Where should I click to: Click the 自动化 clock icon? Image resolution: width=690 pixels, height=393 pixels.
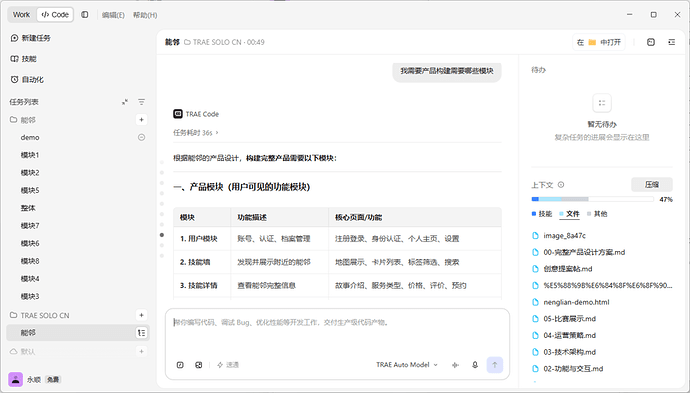[14, 80]
